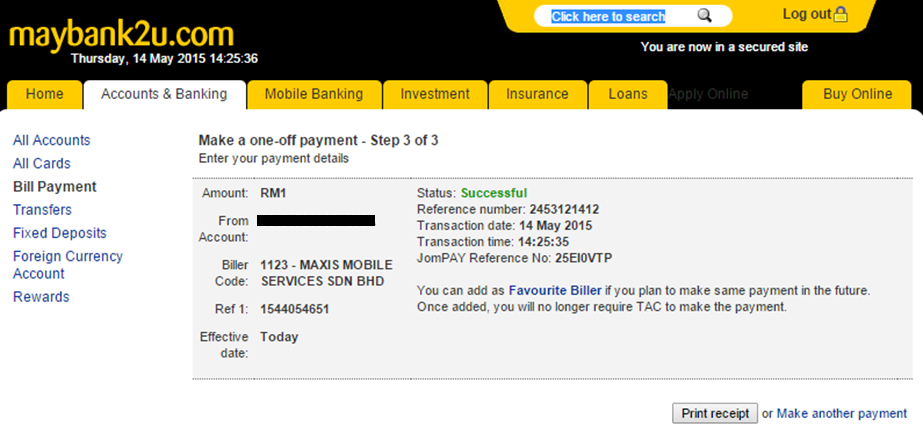Click the heading 'Make a one-off payment - Step 3 of 3'
This screenshot has height=445, width=923.
tap(318, 141)
